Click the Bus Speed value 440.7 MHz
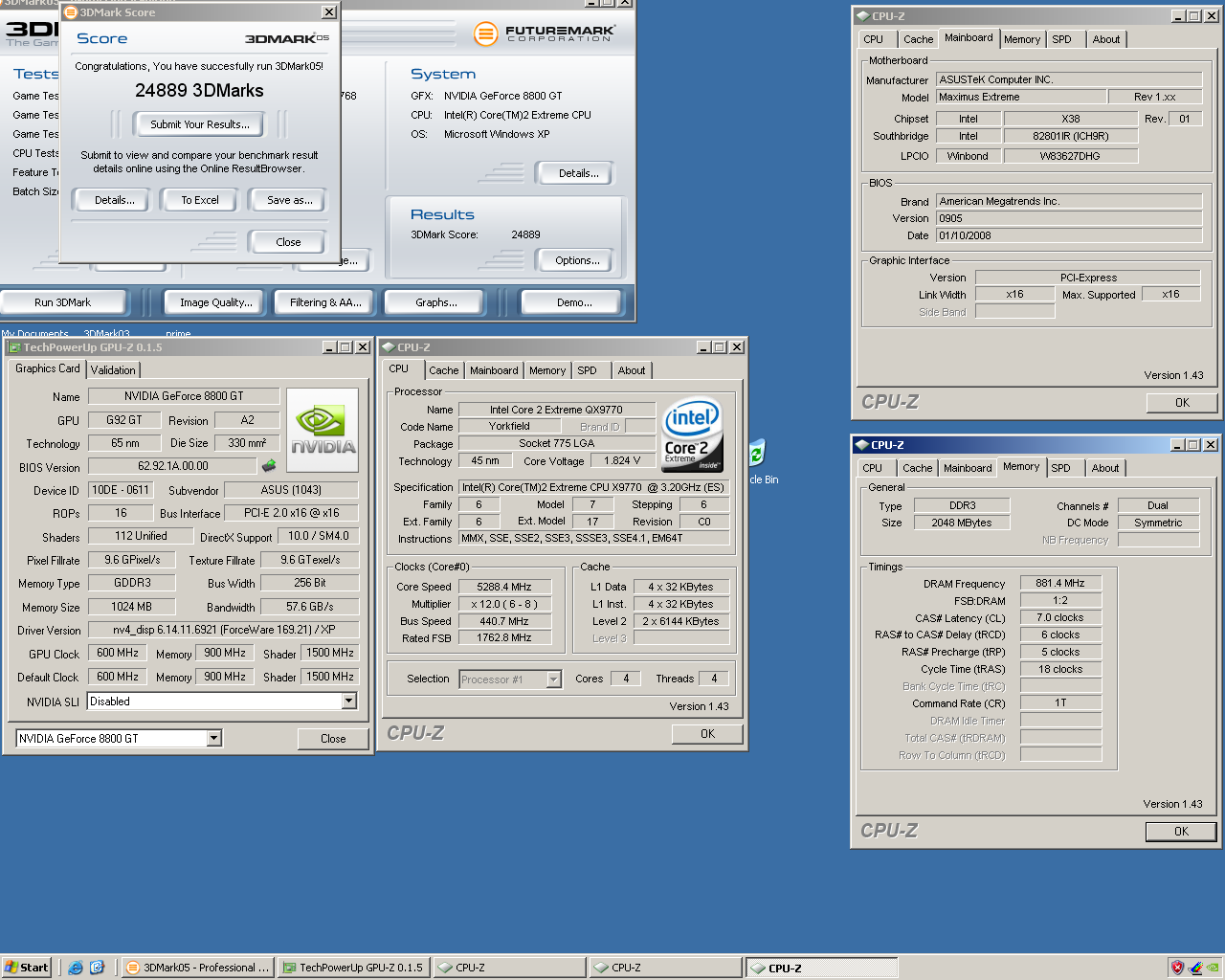 [x=504, y=621]
